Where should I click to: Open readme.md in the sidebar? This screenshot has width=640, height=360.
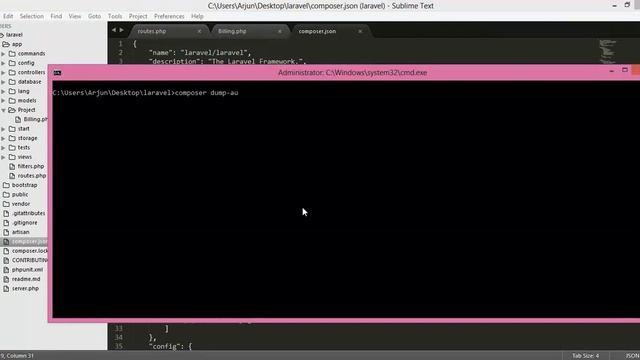(x=26, y=279)
